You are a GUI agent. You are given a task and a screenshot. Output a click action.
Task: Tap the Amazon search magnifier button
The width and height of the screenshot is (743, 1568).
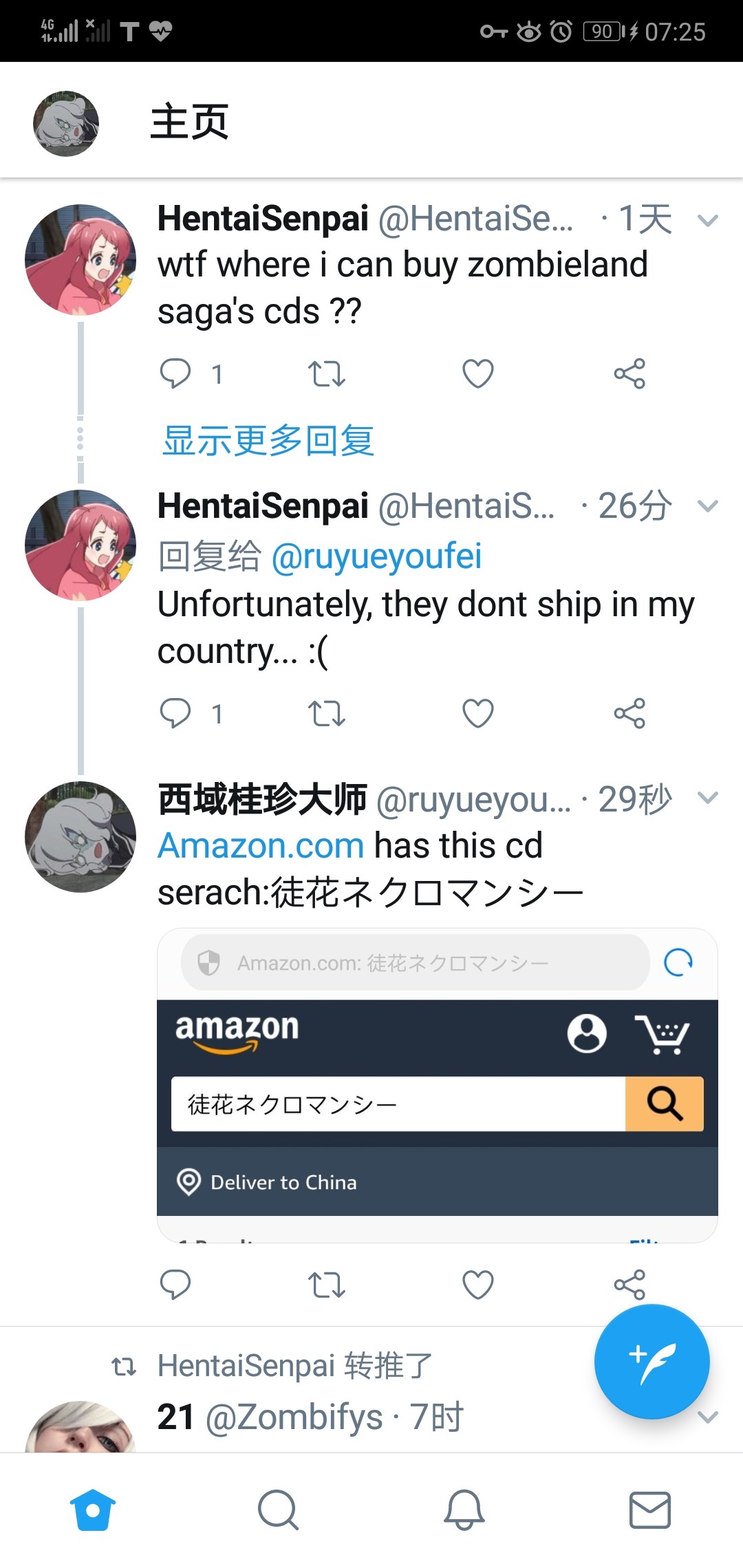(664, 1104)
